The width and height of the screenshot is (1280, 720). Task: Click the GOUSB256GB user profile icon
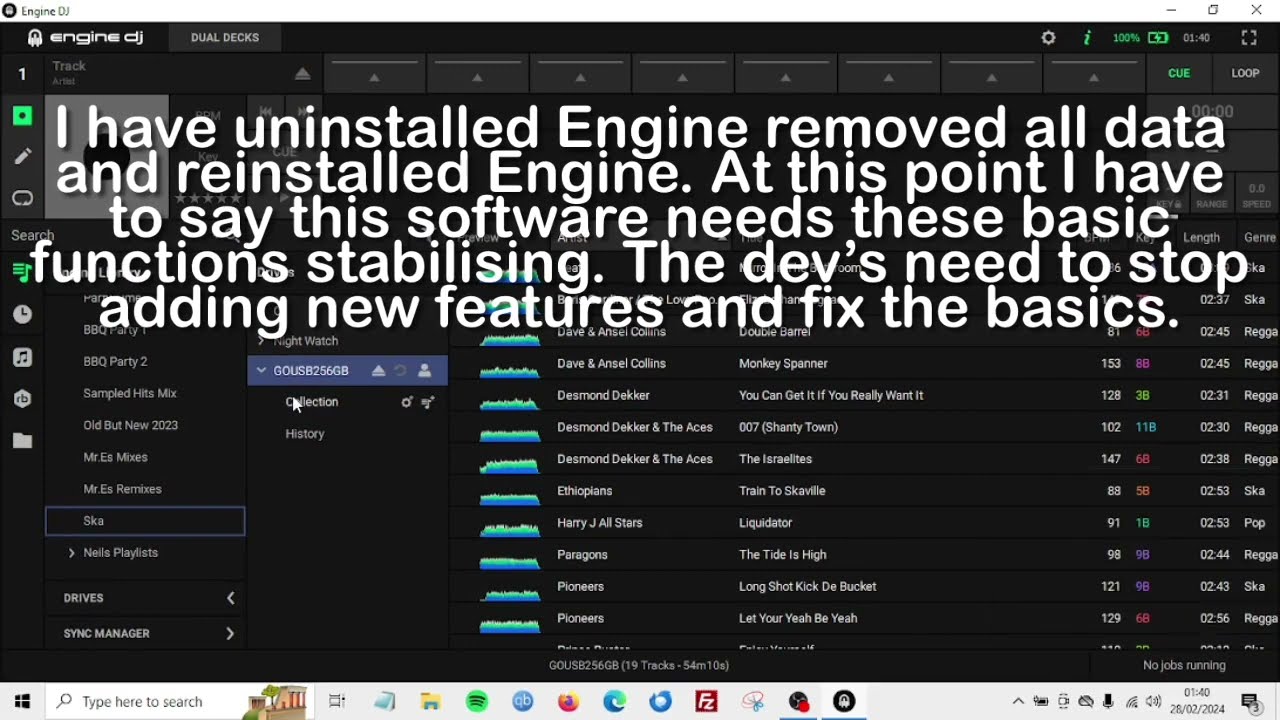424,371
